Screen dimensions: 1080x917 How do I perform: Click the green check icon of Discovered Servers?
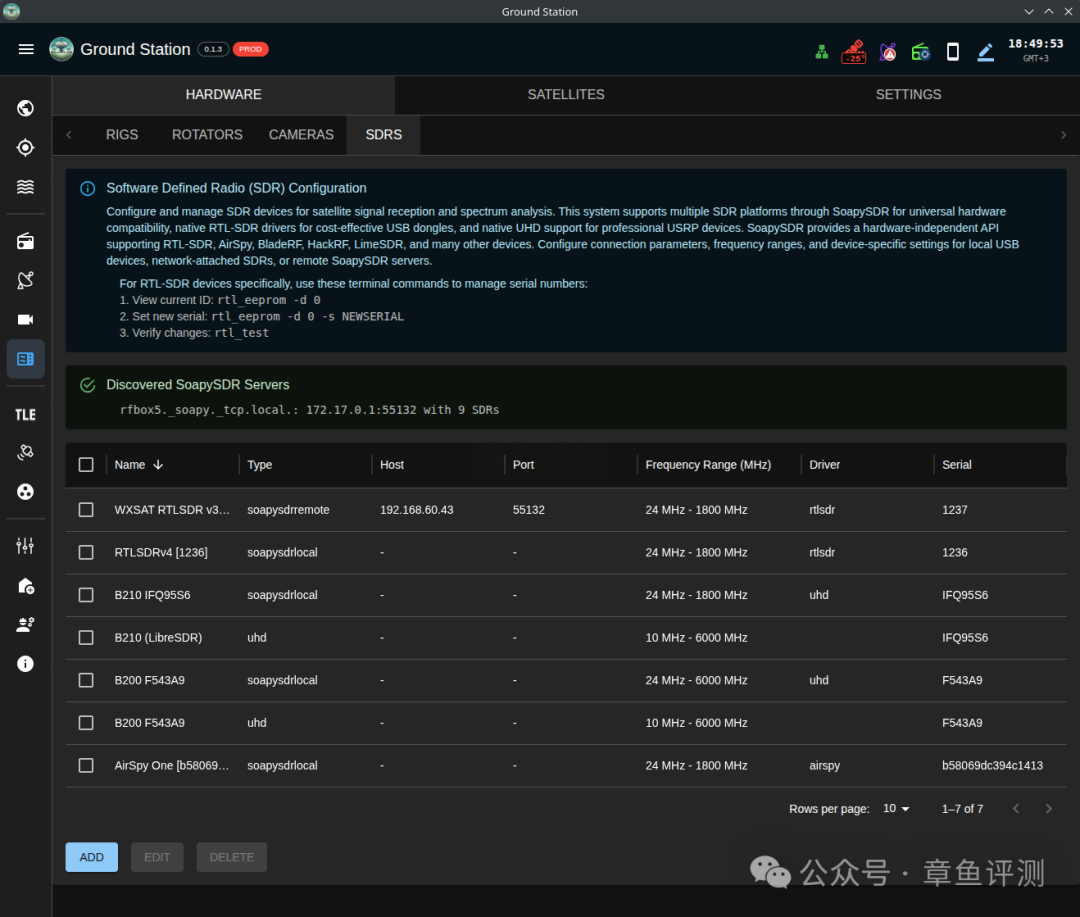point(87,385)
